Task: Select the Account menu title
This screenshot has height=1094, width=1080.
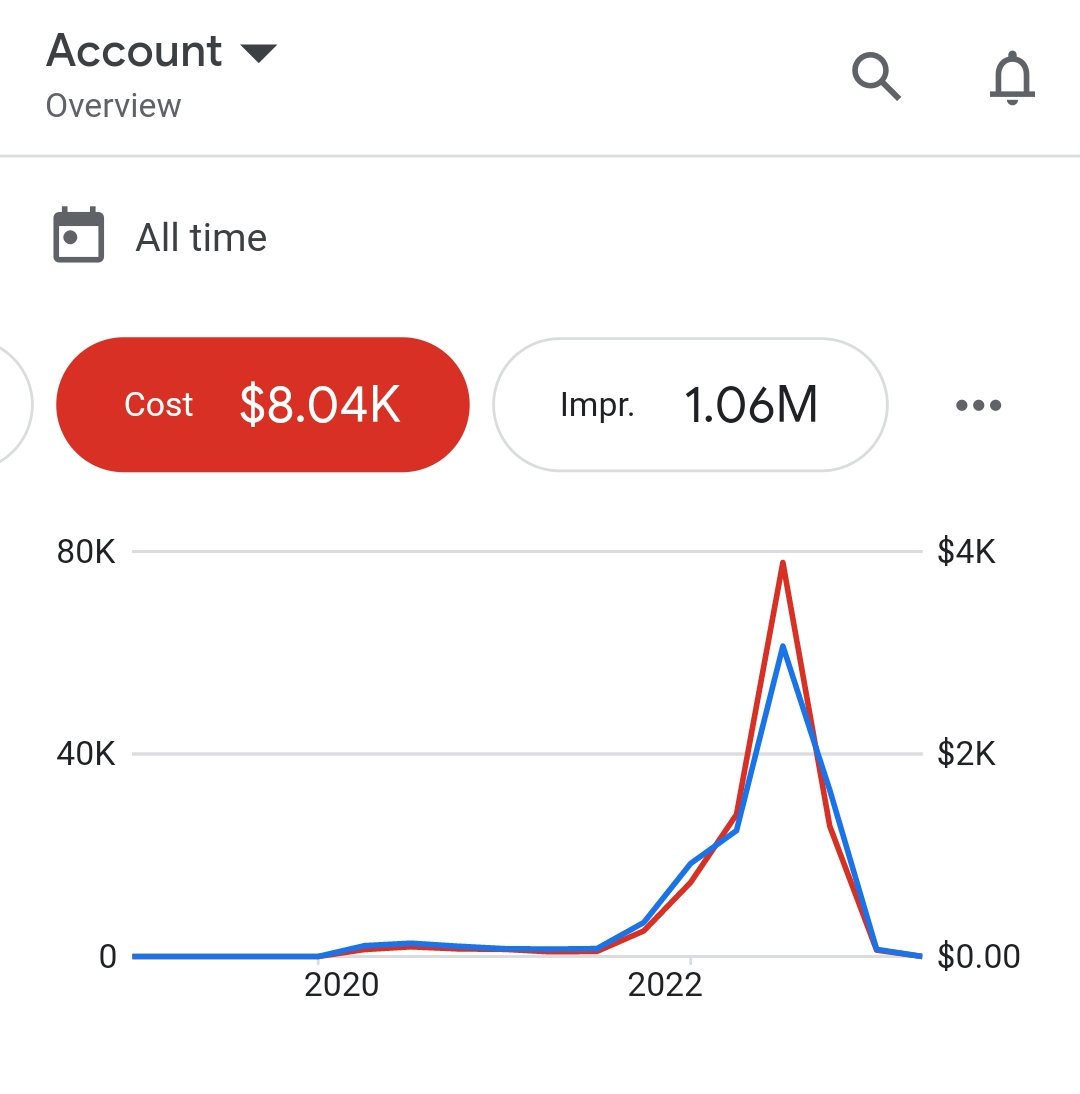Action: click(x=135, y=50)
